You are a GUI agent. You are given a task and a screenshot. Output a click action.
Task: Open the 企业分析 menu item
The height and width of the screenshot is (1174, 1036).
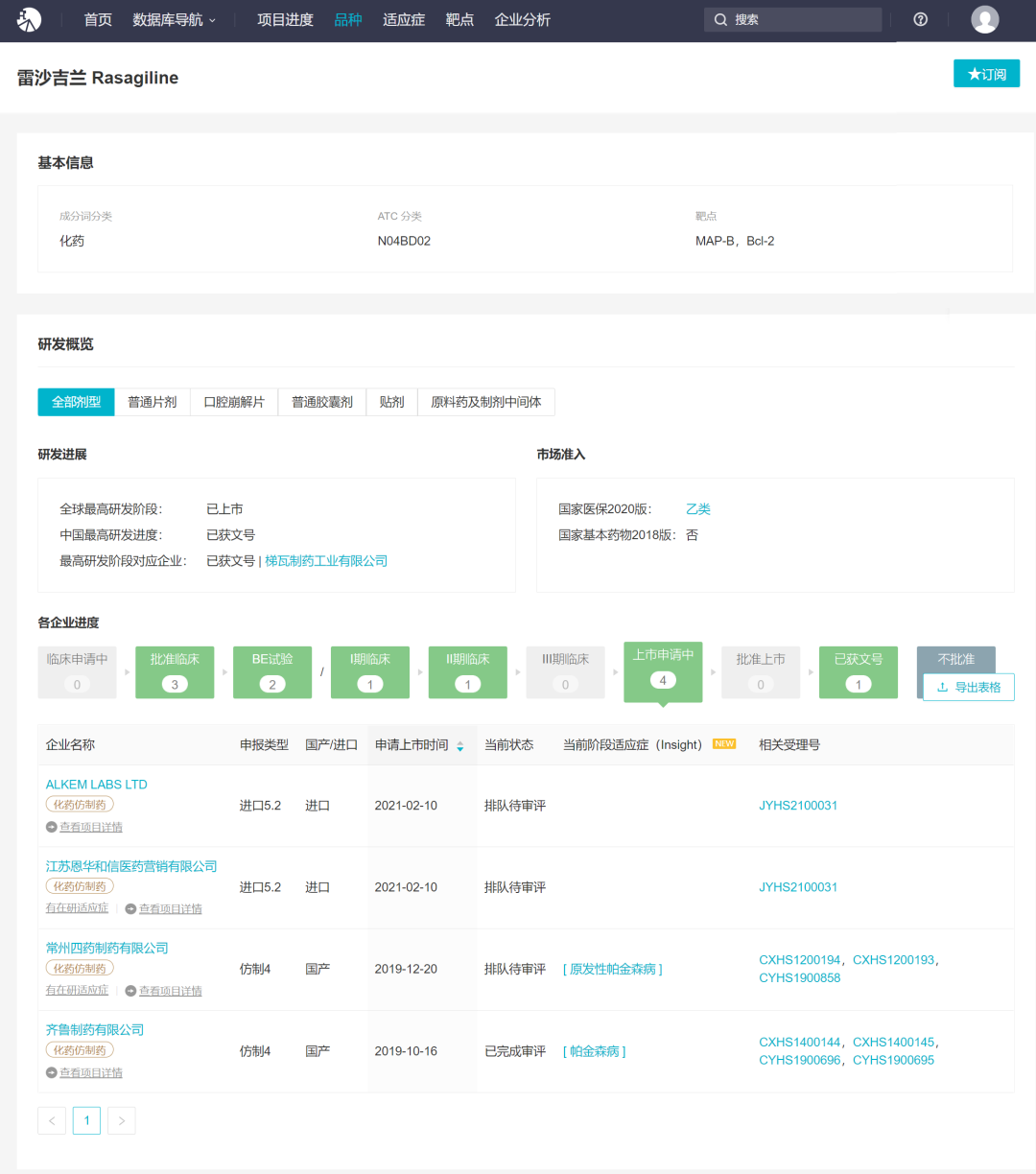[x=522, y=19]
